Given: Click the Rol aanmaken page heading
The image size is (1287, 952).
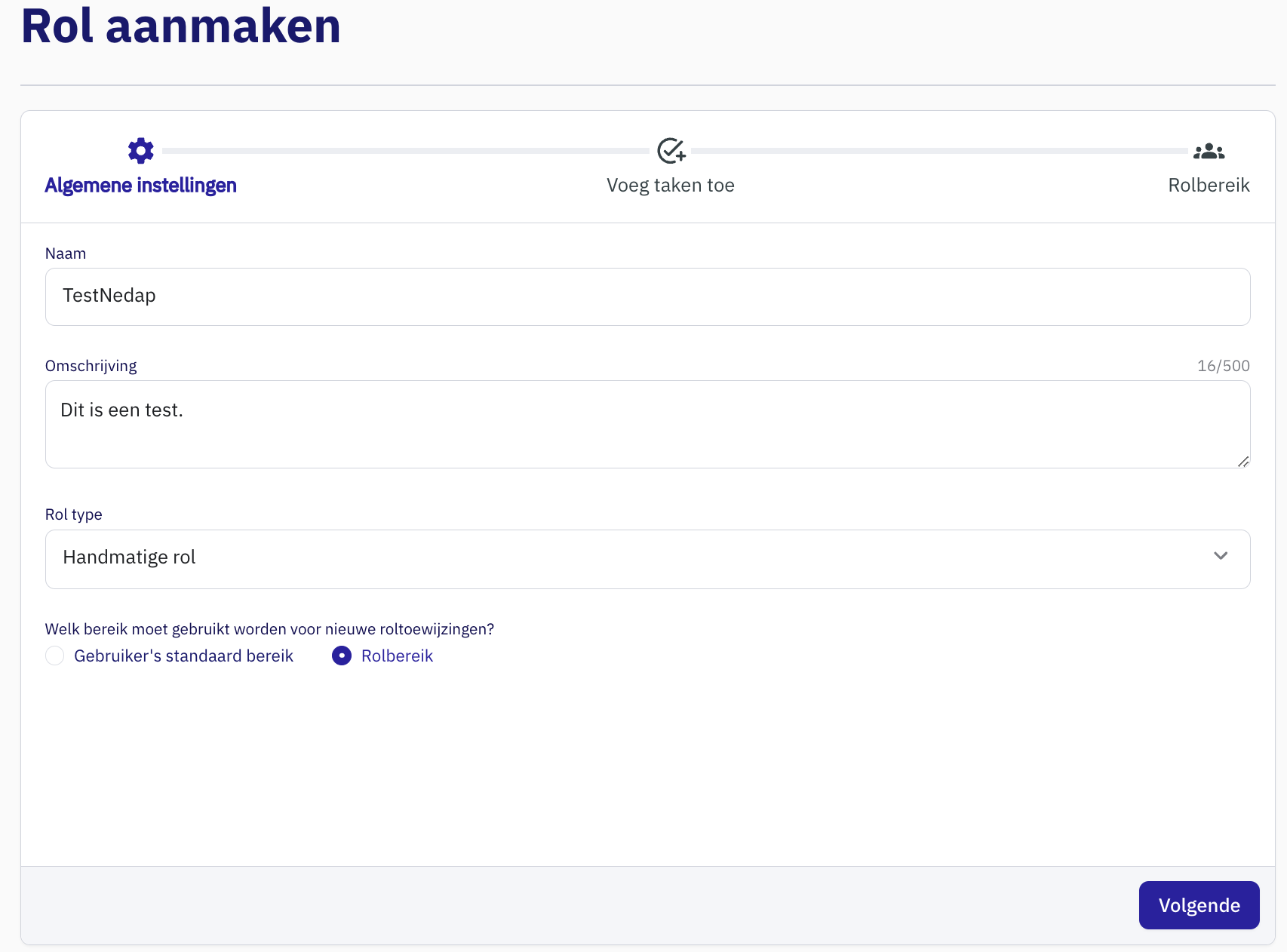Looking at the screenshot, I should [181, 26].
